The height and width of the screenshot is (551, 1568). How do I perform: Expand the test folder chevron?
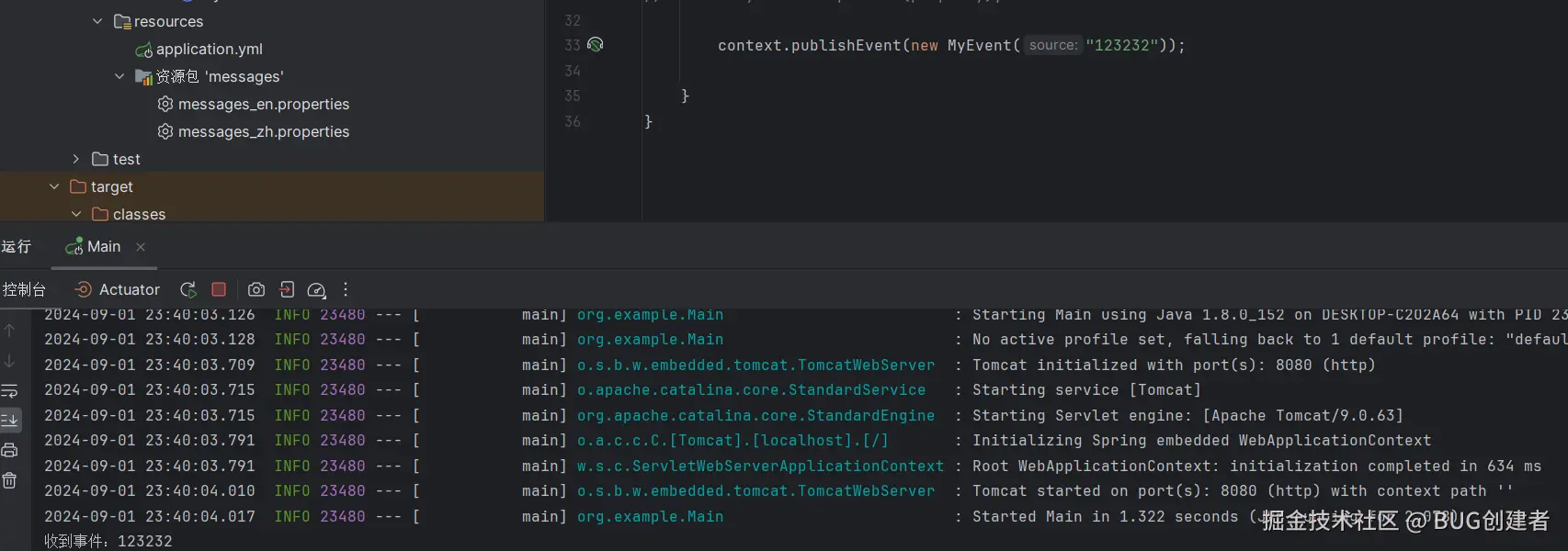75,159
